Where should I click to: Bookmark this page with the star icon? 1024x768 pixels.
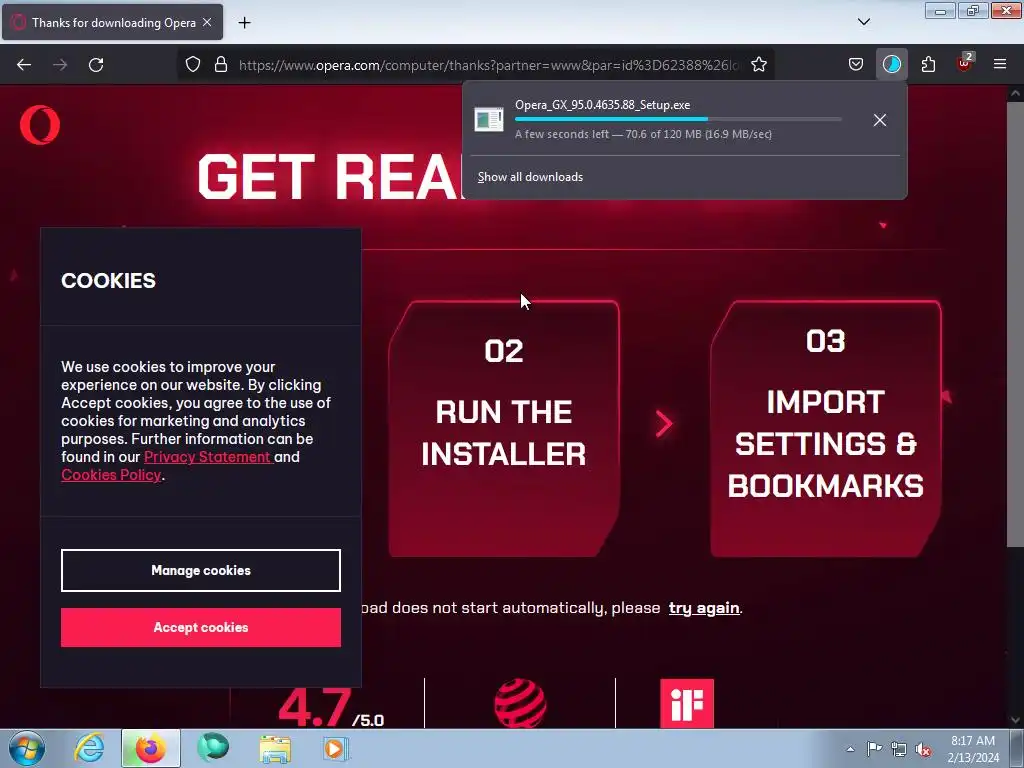point(758,64)
